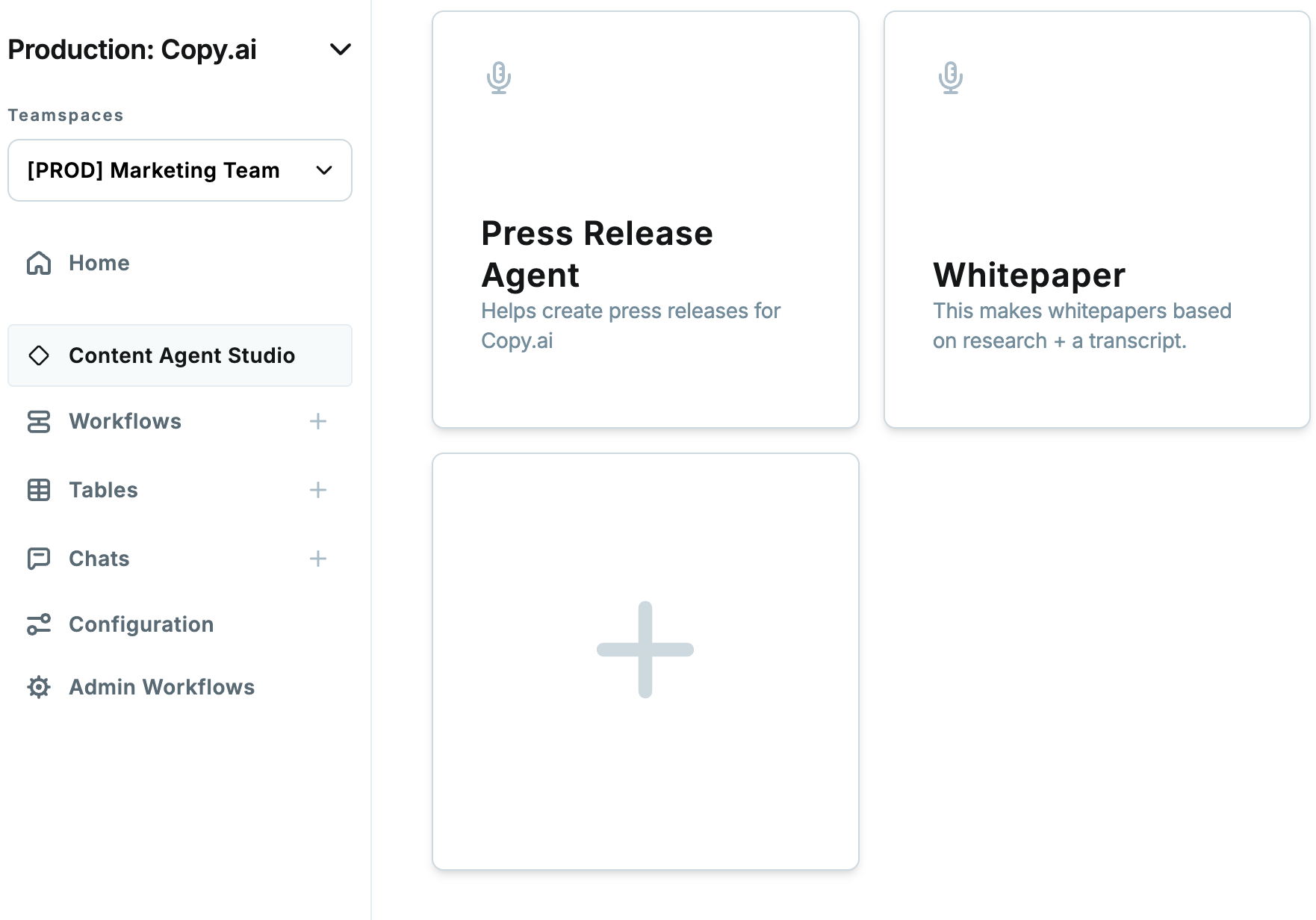
Task: Select the Workflows icon in the sidebar
Action: click(x=38, y=421)
